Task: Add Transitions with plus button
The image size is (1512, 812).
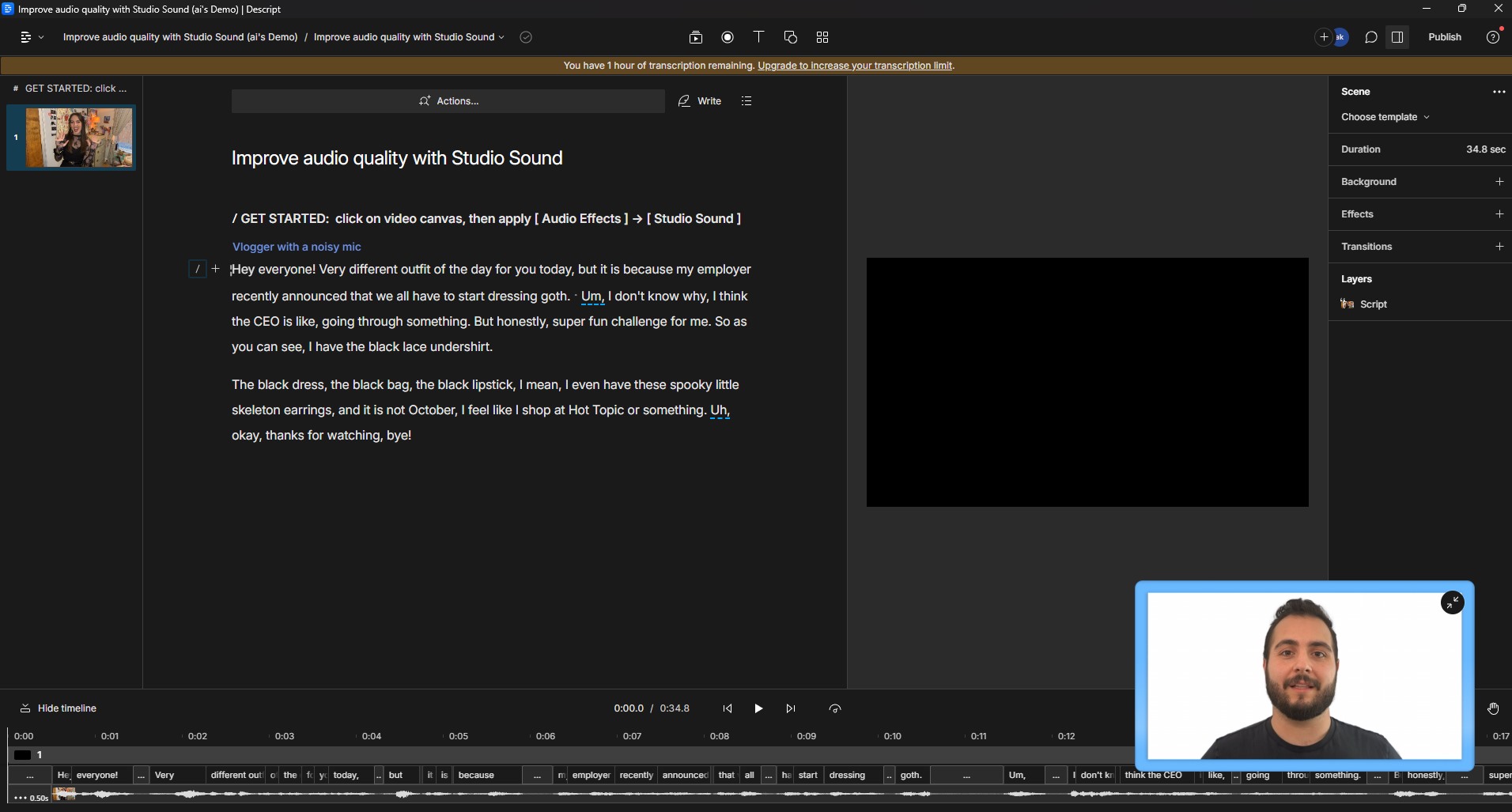Action: [x=1499, y=247]
